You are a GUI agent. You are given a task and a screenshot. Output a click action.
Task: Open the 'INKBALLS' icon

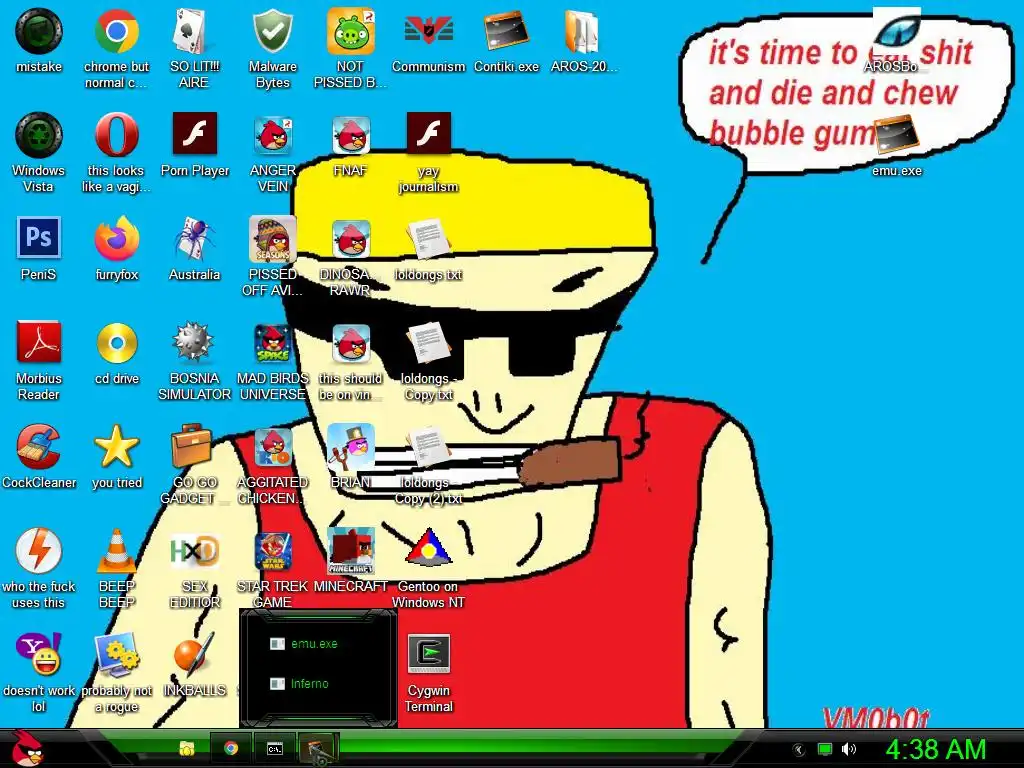click(194, 654)
